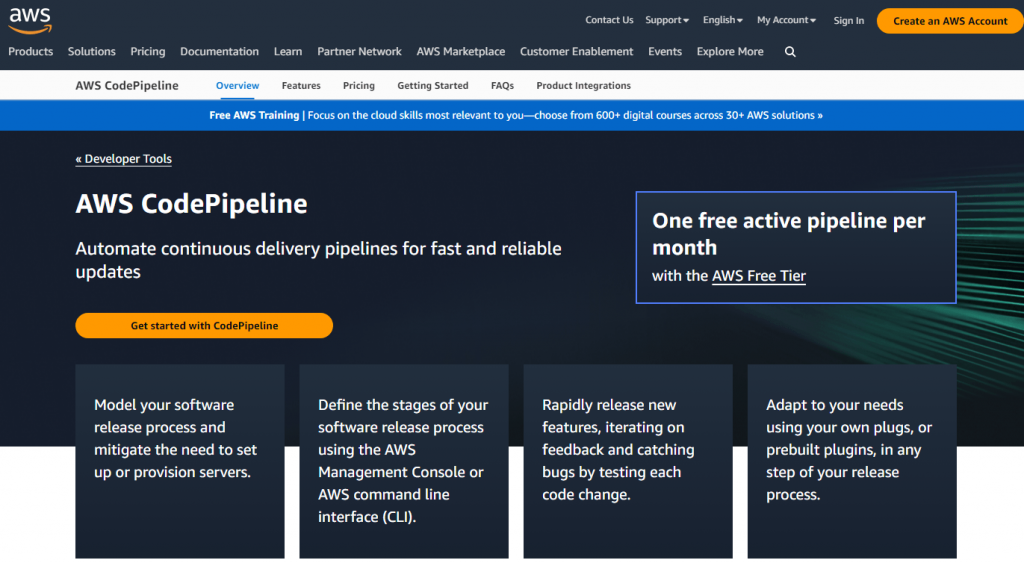
Task: Expand the My Account dropdown
Action: tap(786, 20)
